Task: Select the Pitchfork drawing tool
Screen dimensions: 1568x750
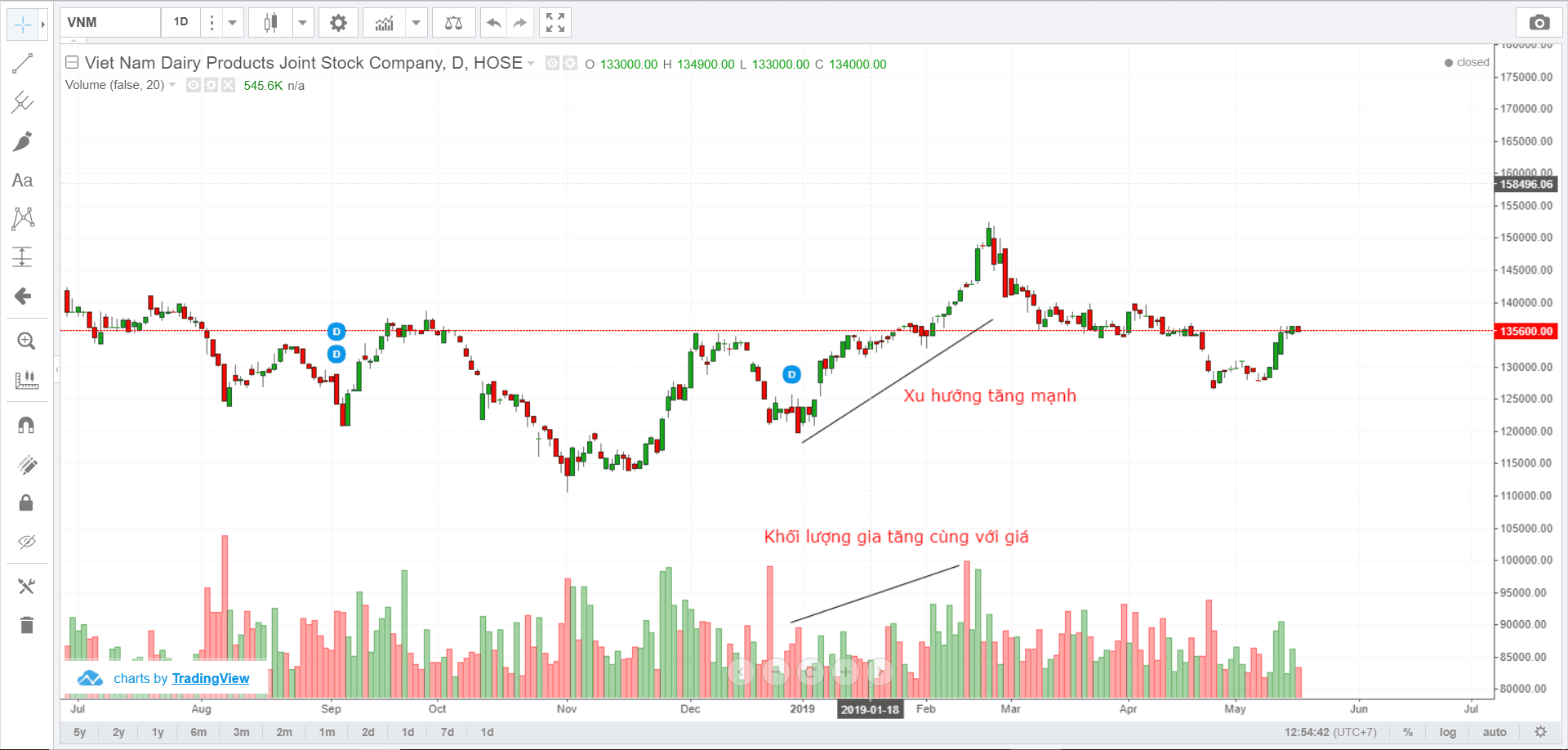Action: coord(23,102)
